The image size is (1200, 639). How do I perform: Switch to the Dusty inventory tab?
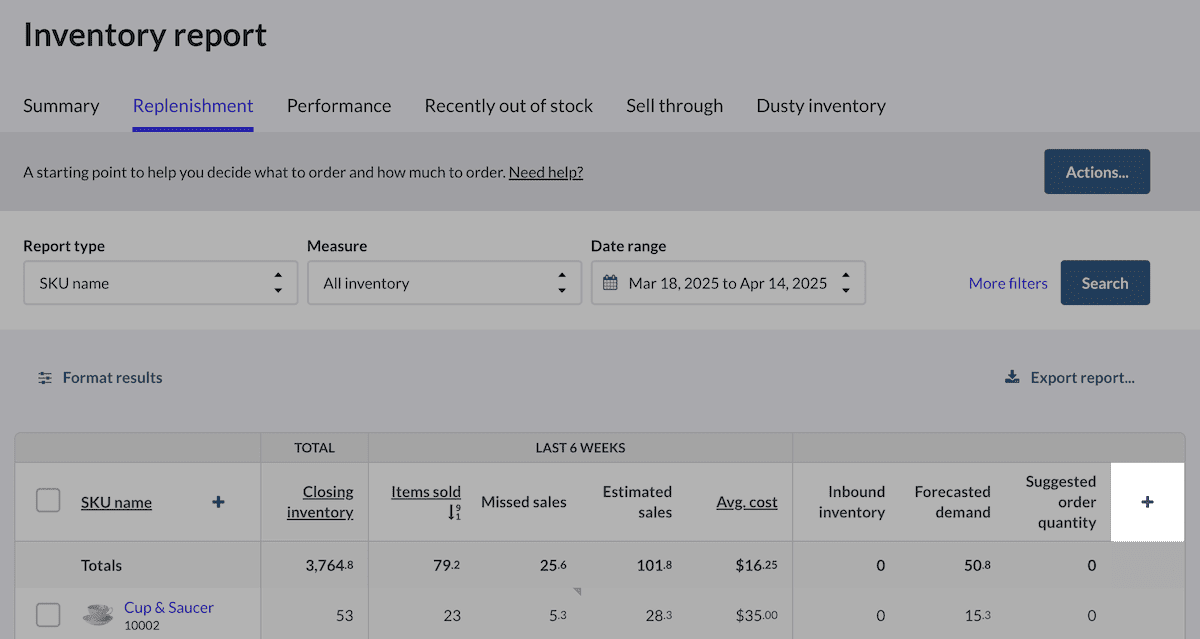tap(821, 106)
